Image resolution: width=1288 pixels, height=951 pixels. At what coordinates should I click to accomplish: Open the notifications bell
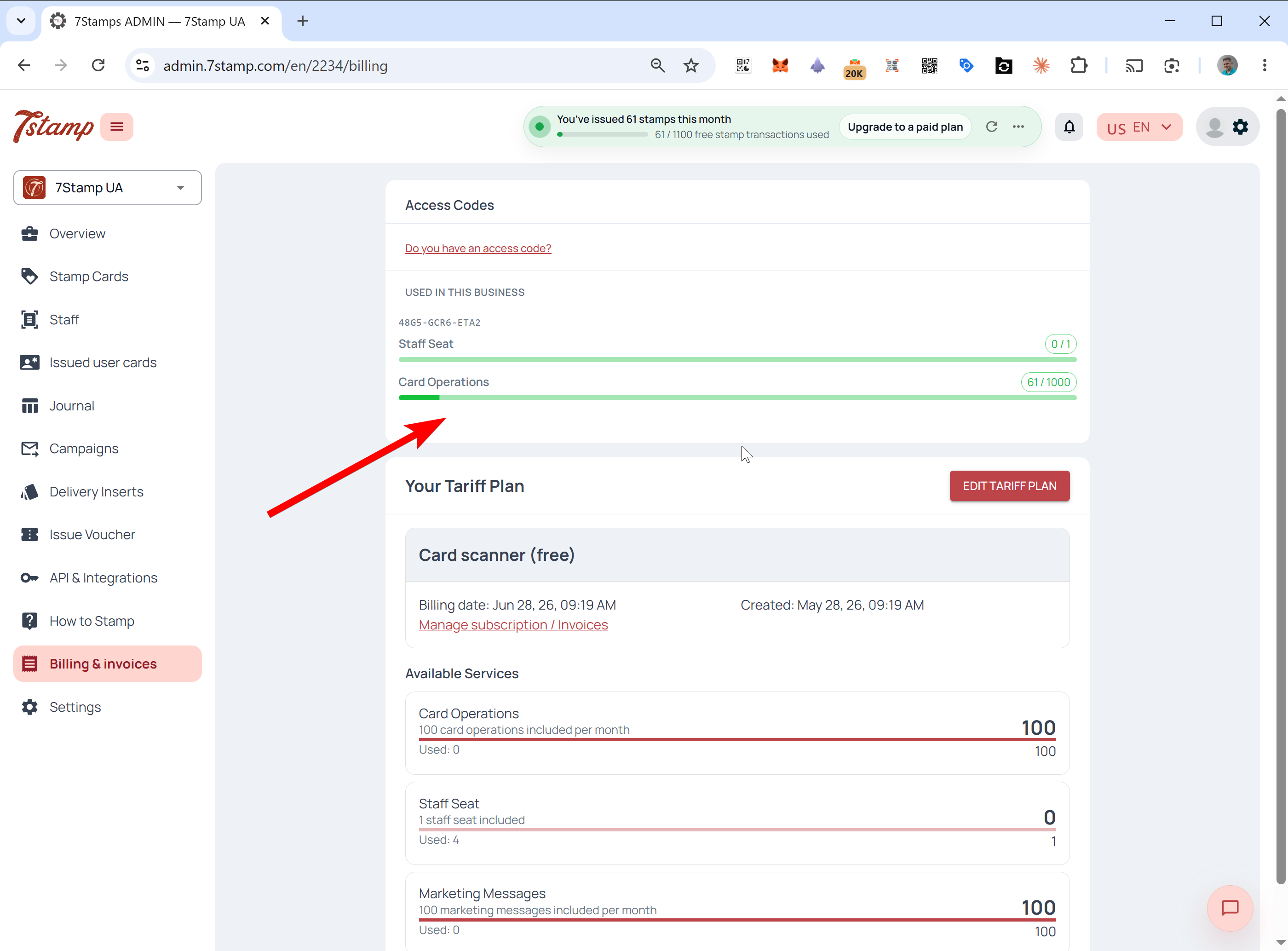(x=1069, y=127)
